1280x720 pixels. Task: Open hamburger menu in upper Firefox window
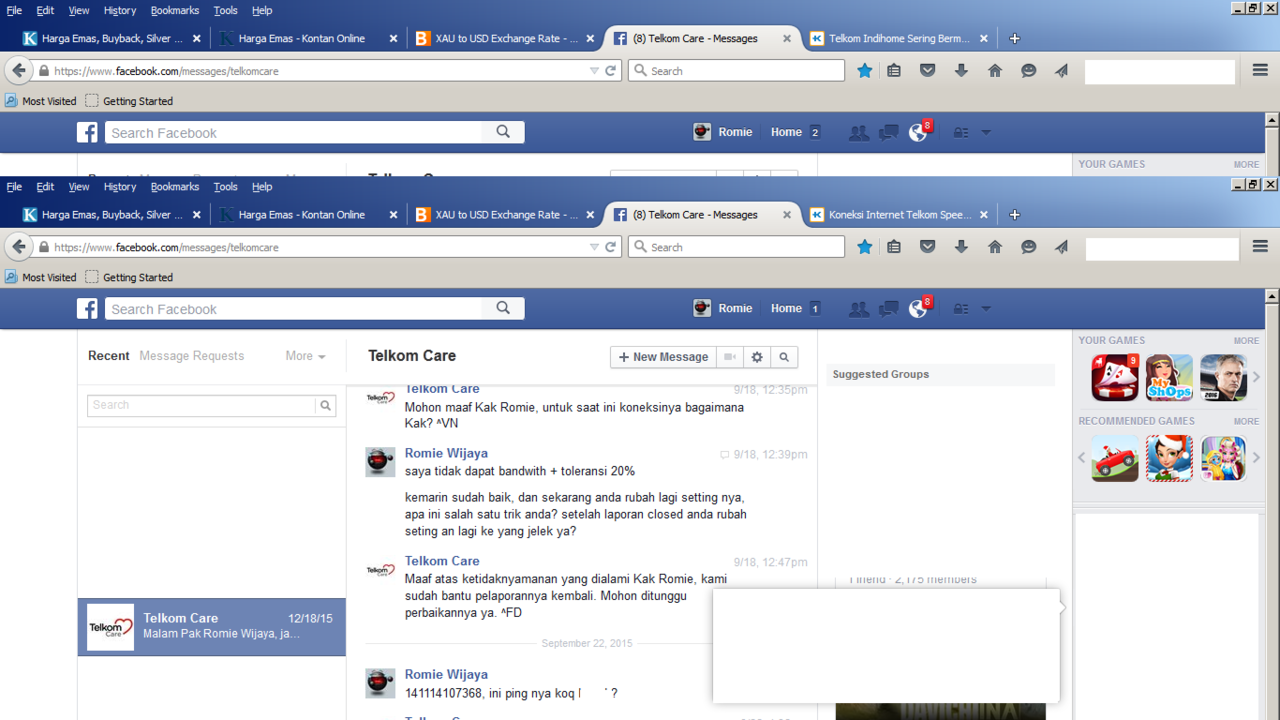(x=1260, y=70)
